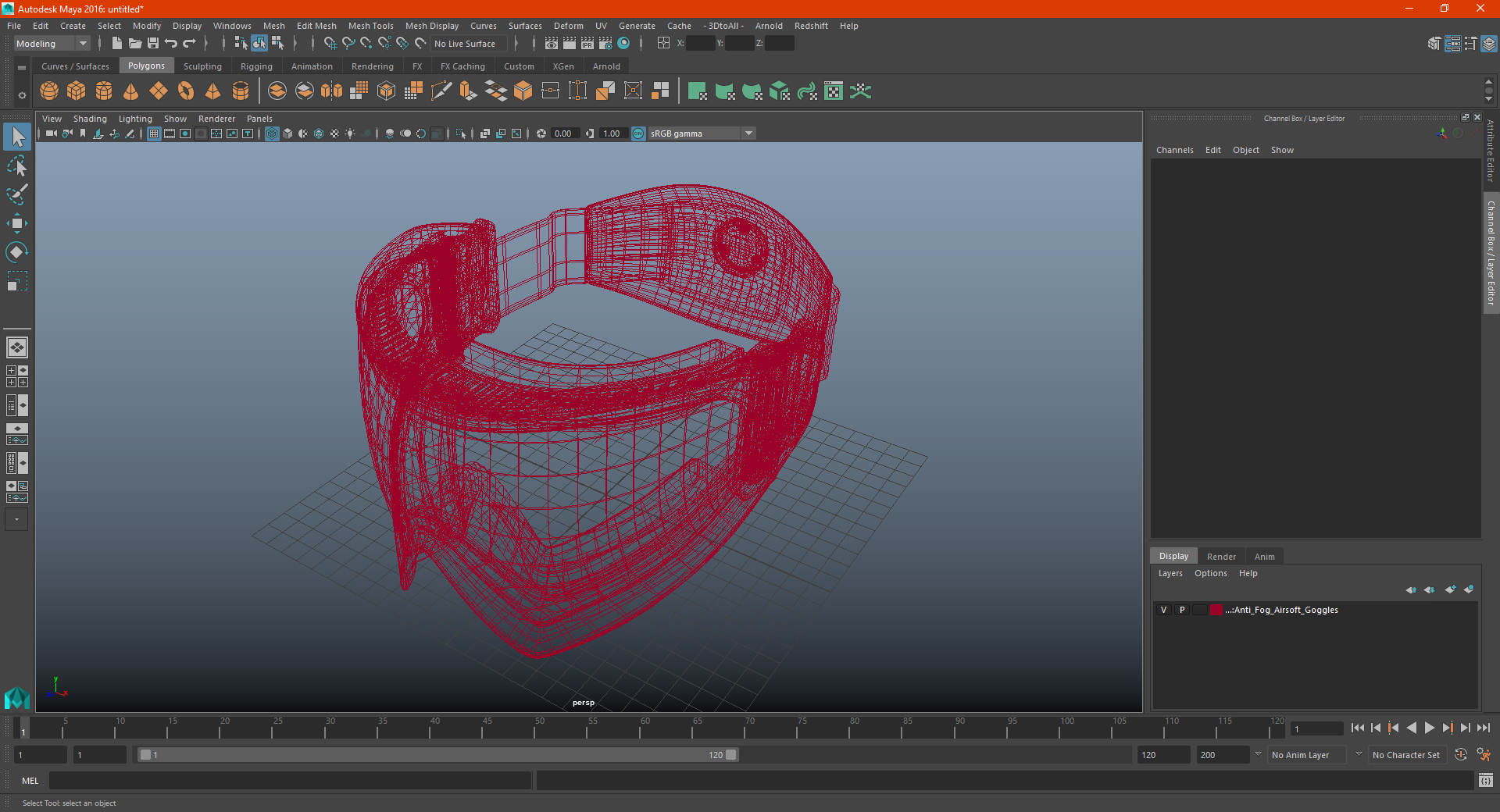Open the shelf tab selector menu
Screen dimensions: 1500x812
(x=22, y=68)
